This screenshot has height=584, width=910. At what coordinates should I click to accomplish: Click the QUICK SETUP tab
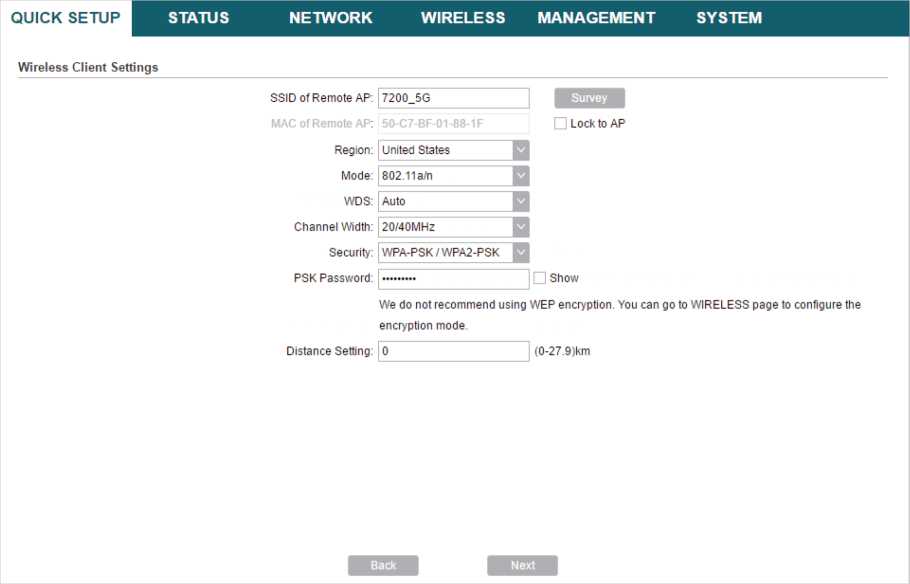[65, 18]
